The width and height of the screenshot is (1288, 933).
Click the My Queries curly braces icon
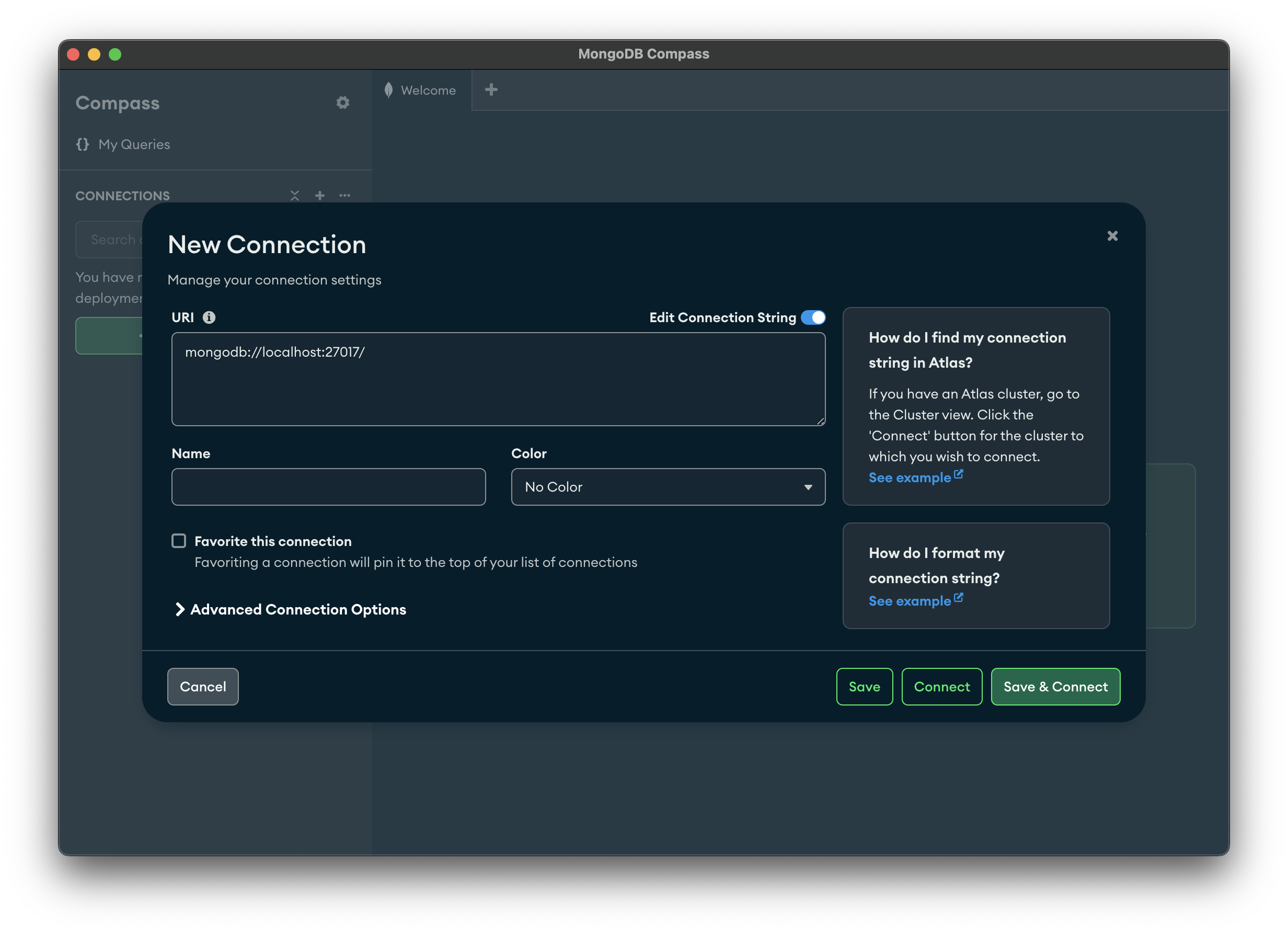tap(83, 144)
